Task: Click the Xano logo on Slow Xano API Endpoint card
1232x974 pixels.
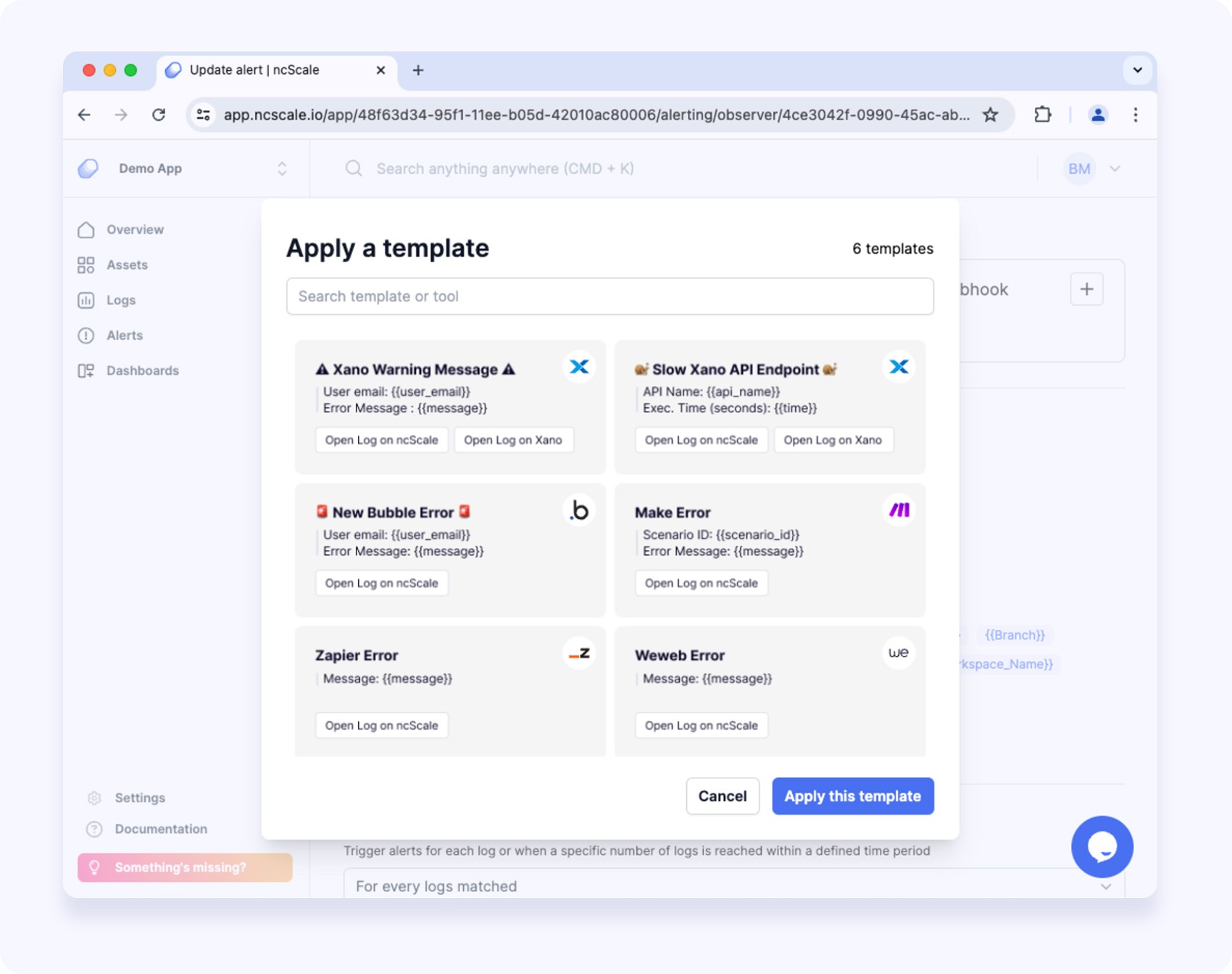Action: tap(899, 367)
